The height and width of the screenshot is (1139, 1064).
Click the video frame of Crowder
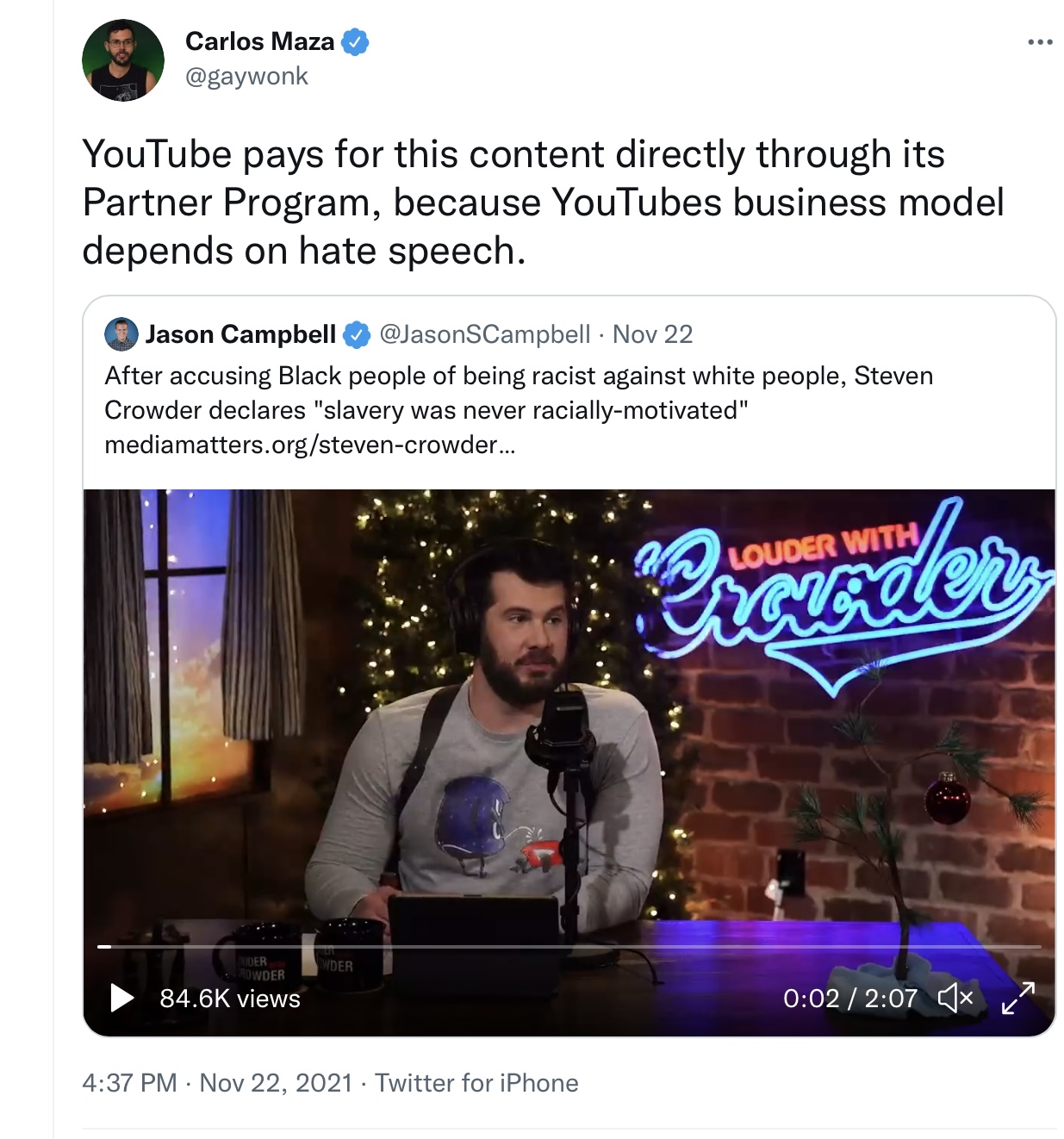pos(569,715)
